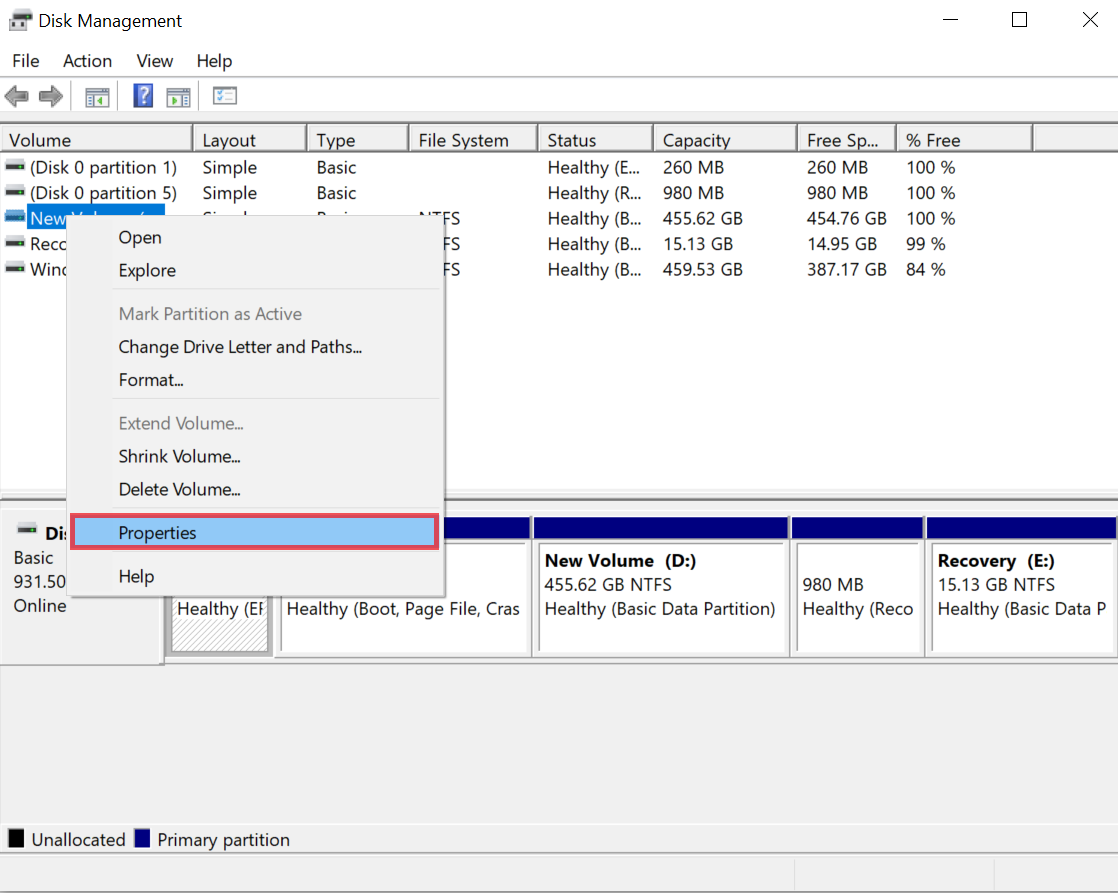Click the greyed Extend Volume... entry
Viewport: 1118px width, 893px height.
(257, 423)
